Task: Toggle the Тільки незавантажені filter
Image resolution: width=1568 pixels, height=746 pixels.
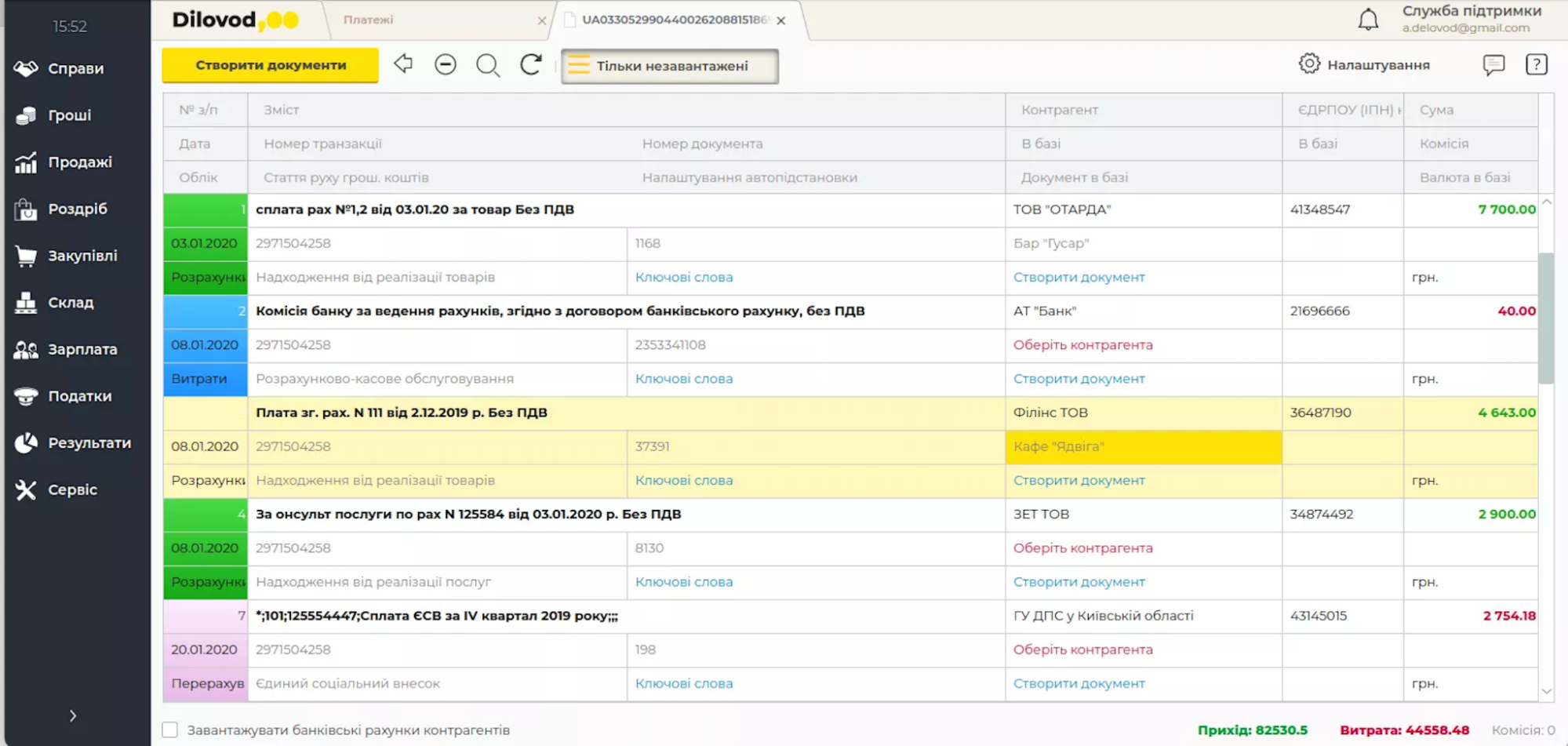Action: point(670,66)
